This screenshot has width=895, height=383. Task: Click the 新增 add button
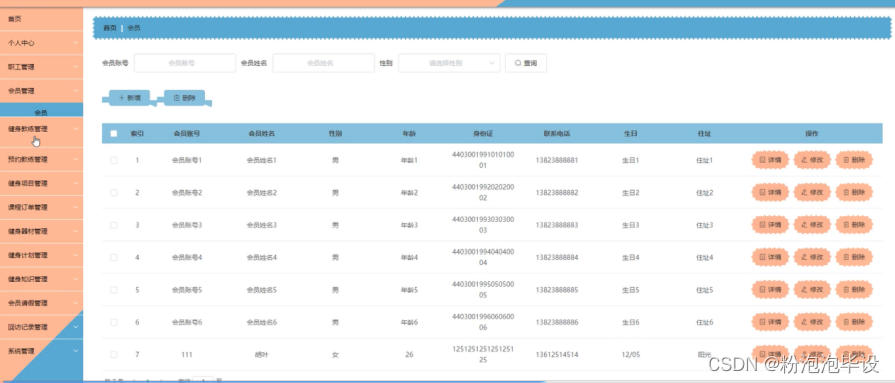pos(130,98)
